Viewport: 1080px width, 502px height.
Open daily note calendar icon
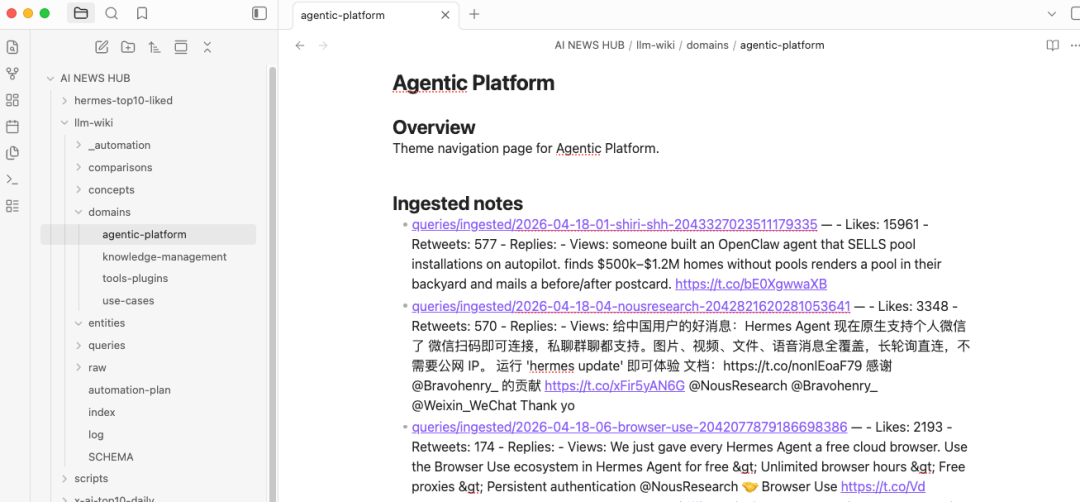[x=12, y=127]
